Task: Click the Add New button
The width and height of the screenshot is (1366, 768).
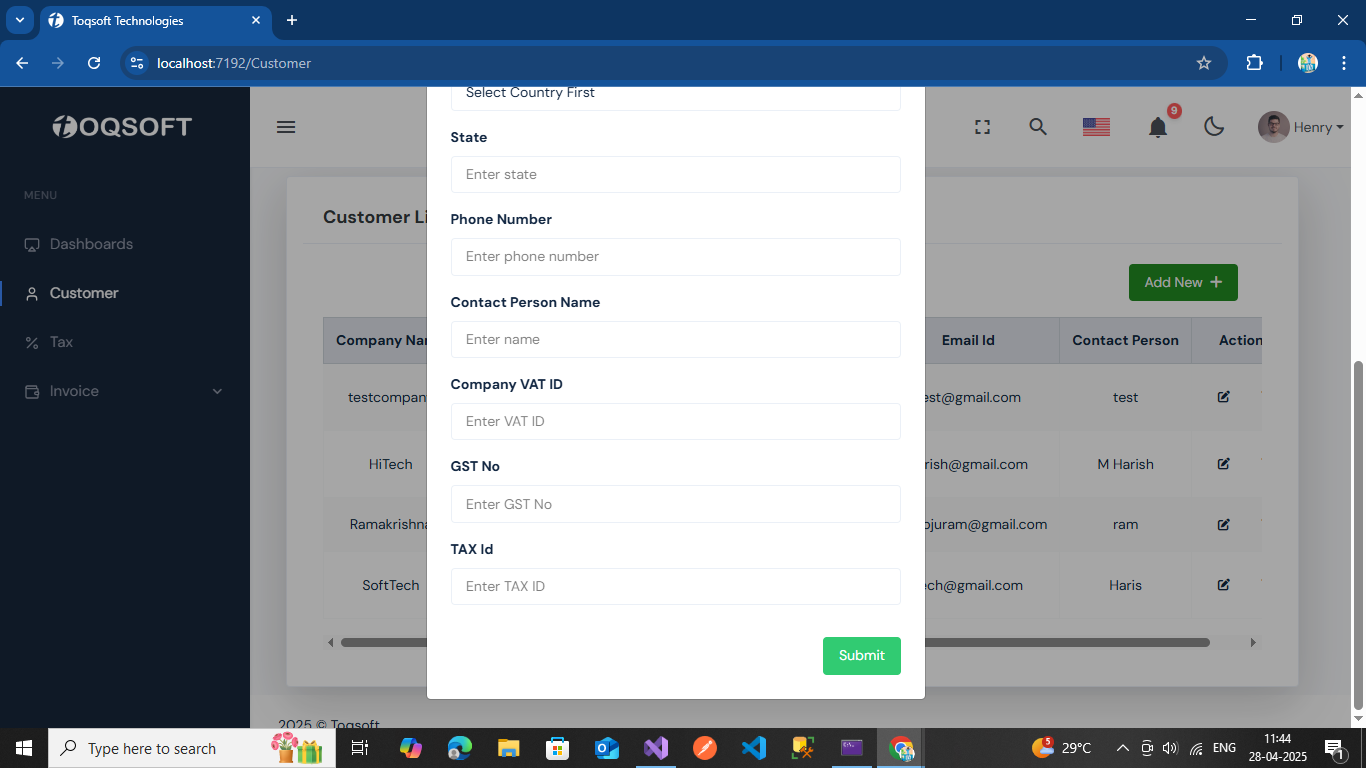Action: pos(1182,282)
